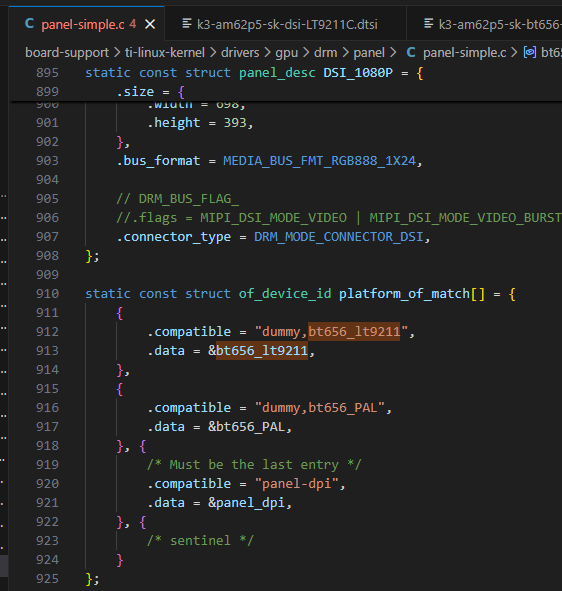Click line number 925

[x=47, y=579]
